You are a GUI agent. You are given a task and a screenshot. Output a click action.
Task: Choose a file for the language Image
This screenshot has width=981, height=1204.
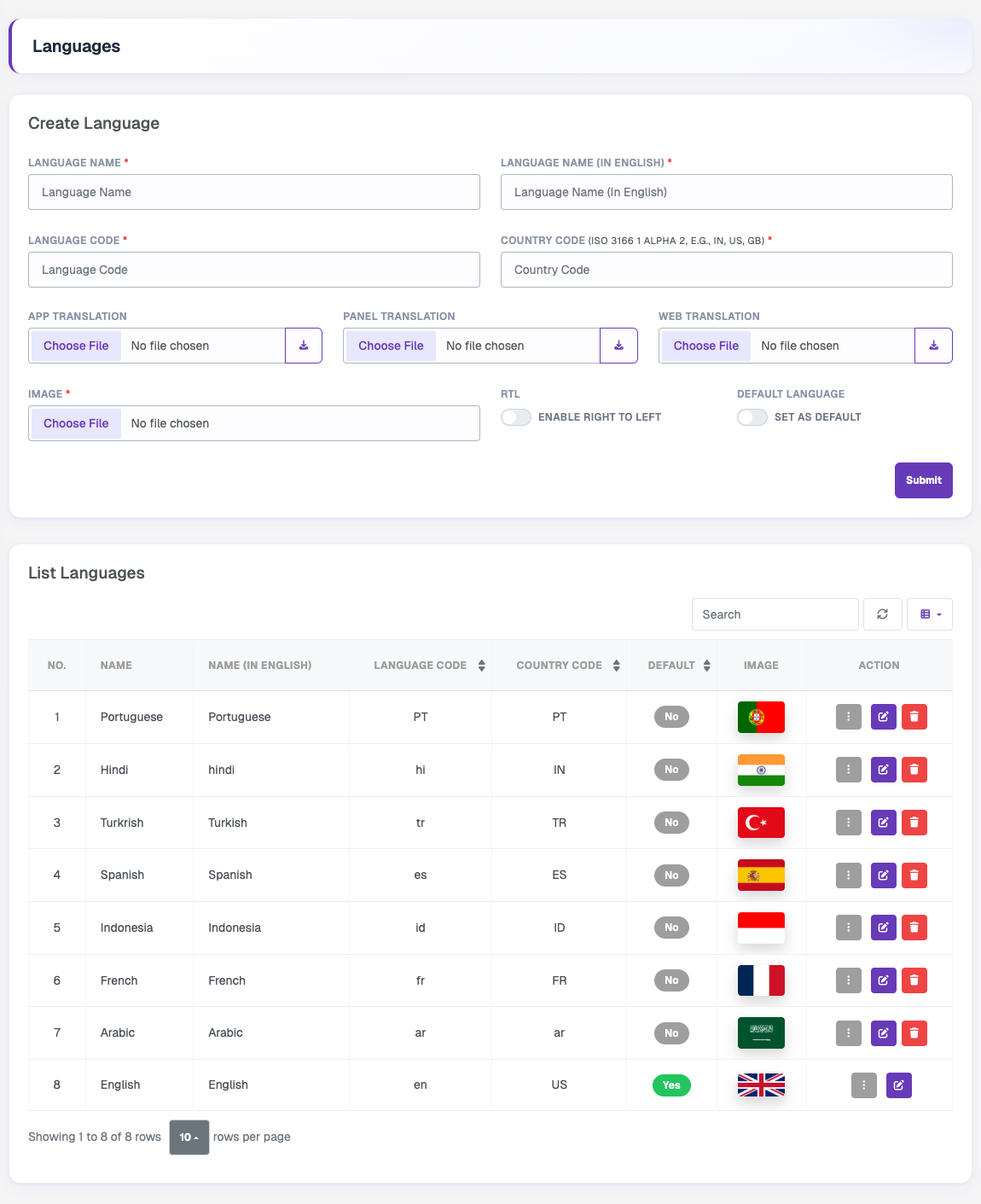pos(76,423)
